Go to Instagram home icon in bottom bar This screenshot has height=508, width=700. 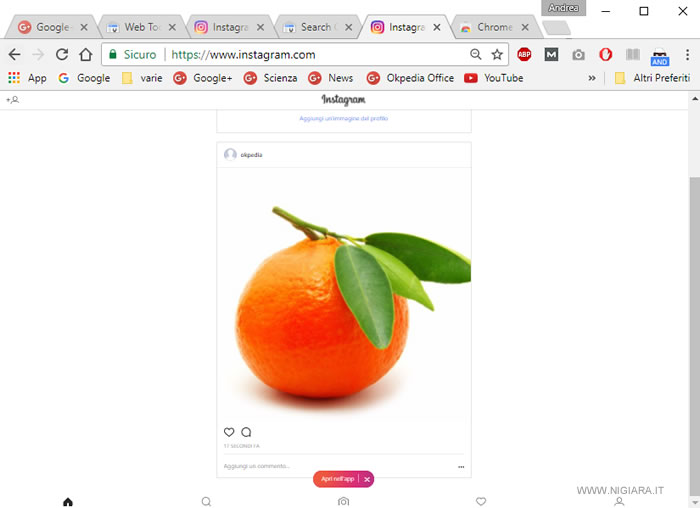point(68,502)
